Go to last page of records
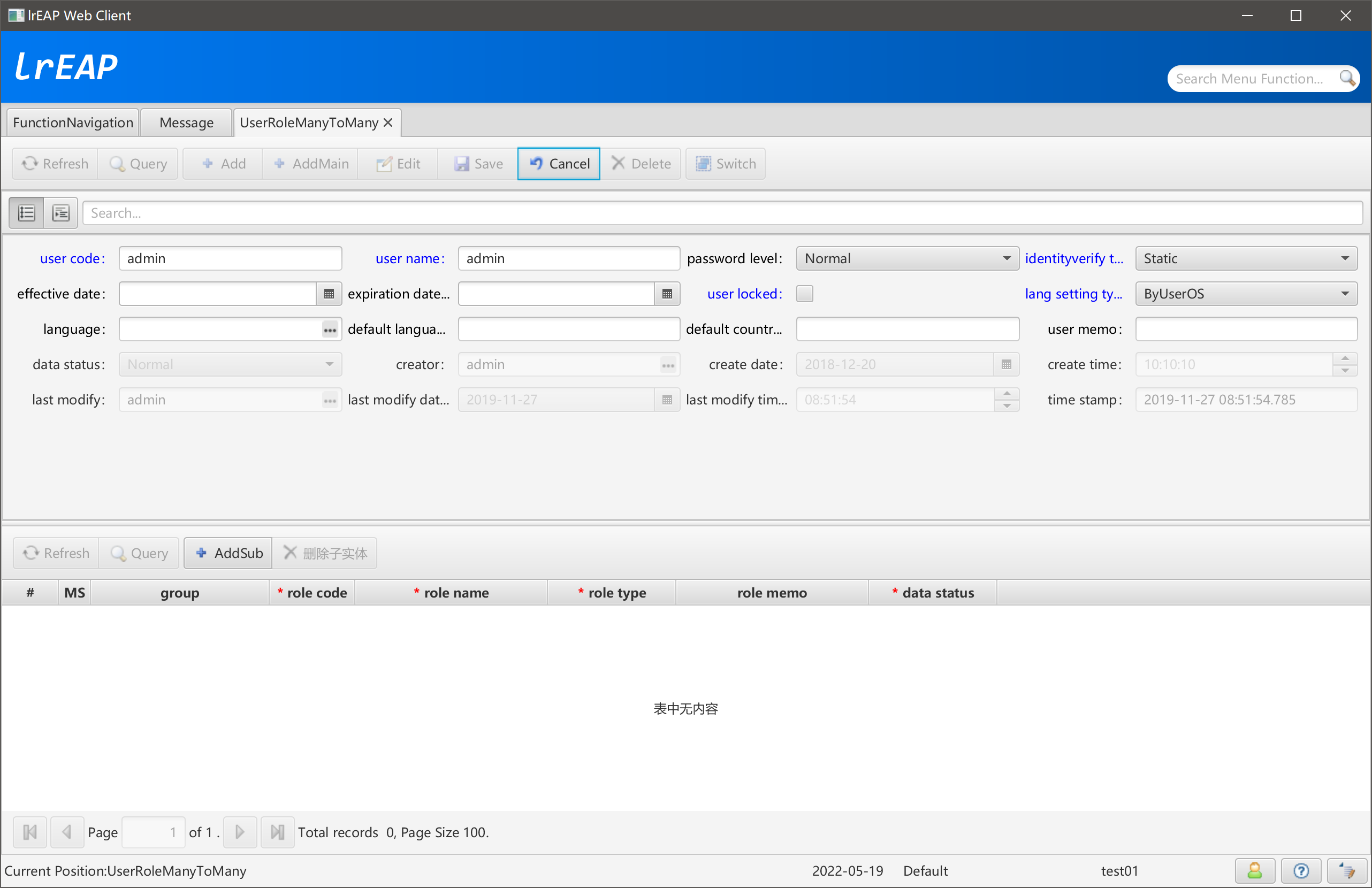Screen dimensions: 1372x888 click(277, 832)
